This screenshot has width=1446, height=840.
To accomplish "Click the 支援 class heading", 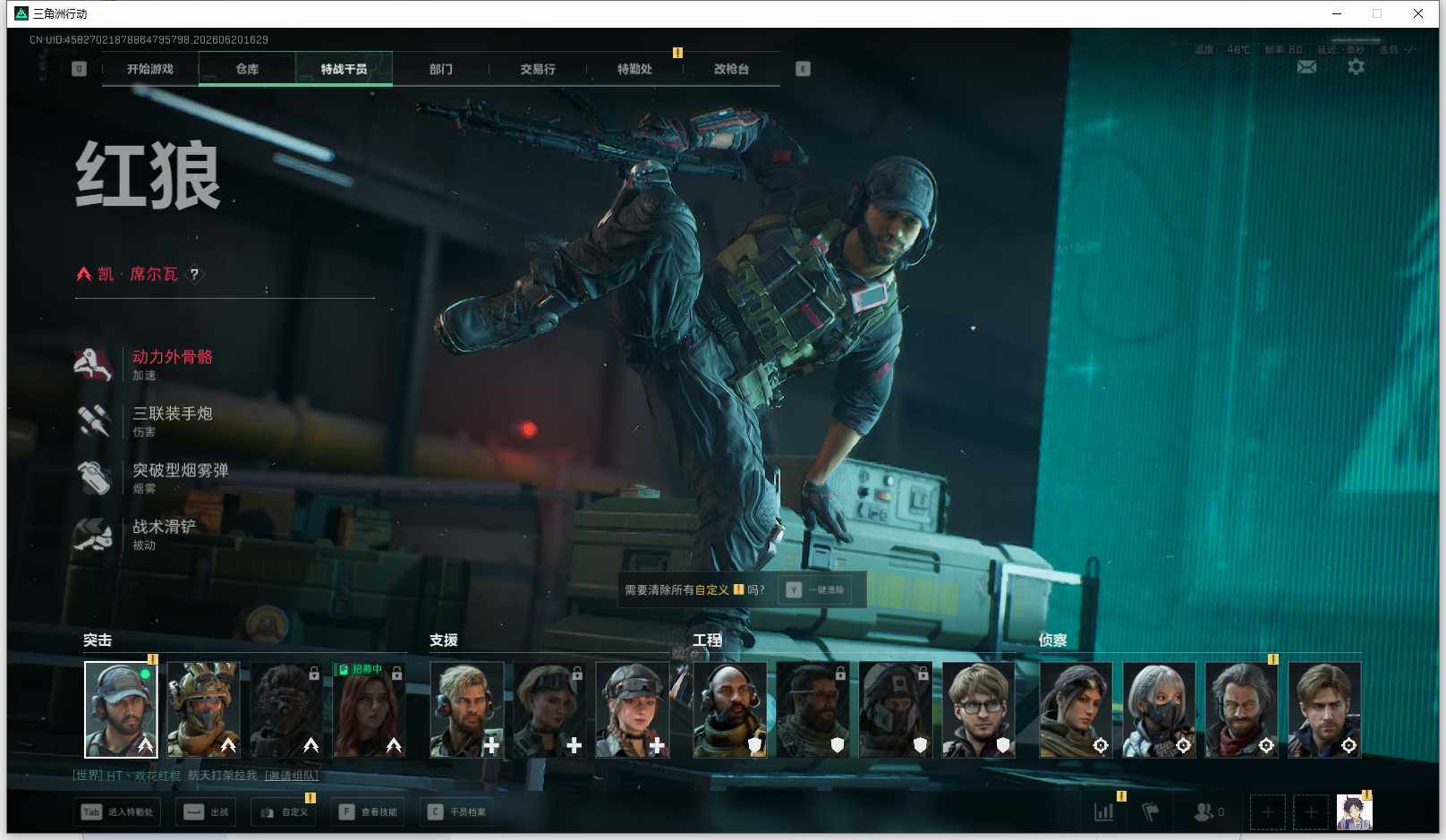I will 444,641.
